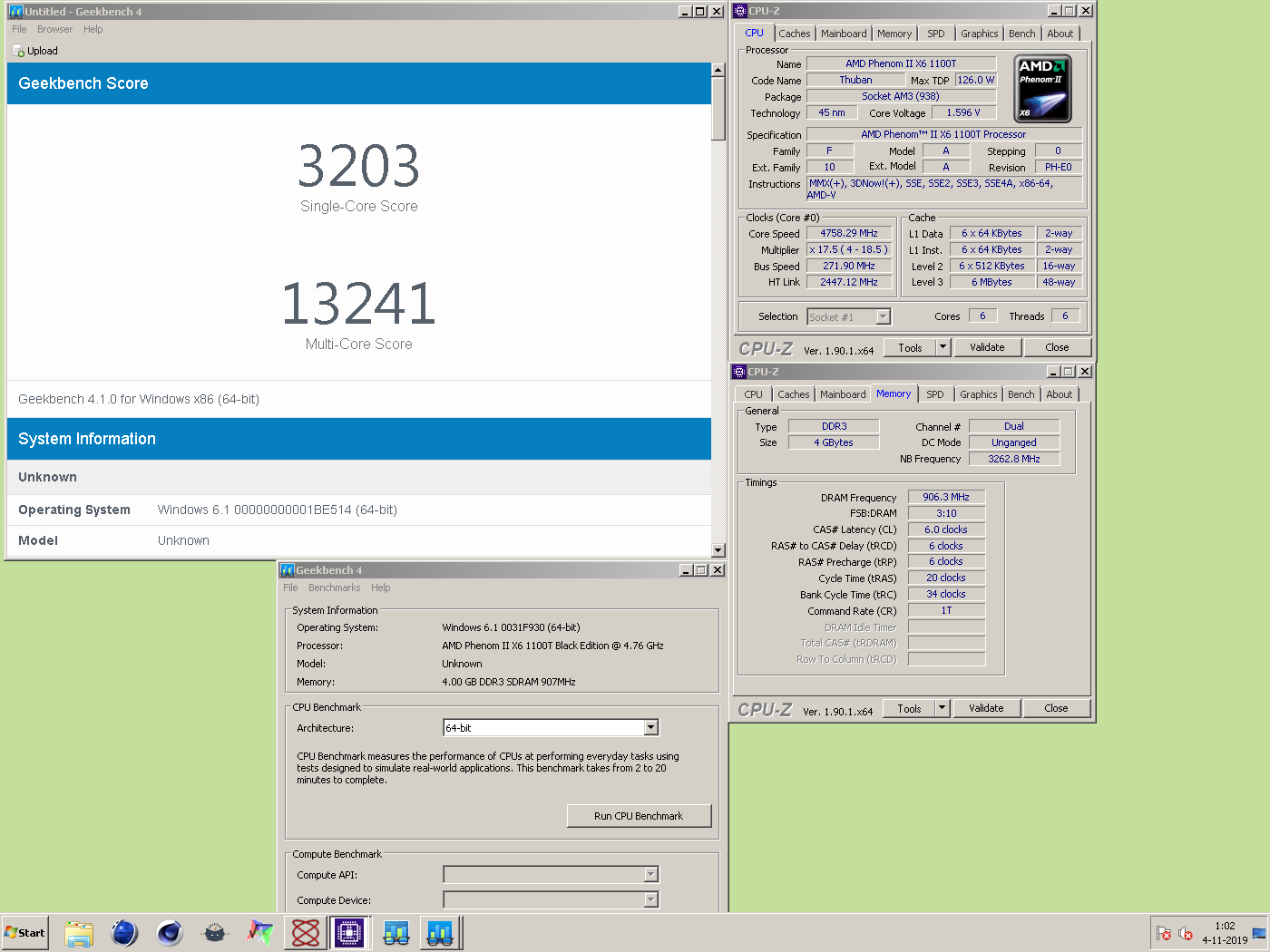Click the 906.3 MHz DRAM Frequency value

pos(946,497)
